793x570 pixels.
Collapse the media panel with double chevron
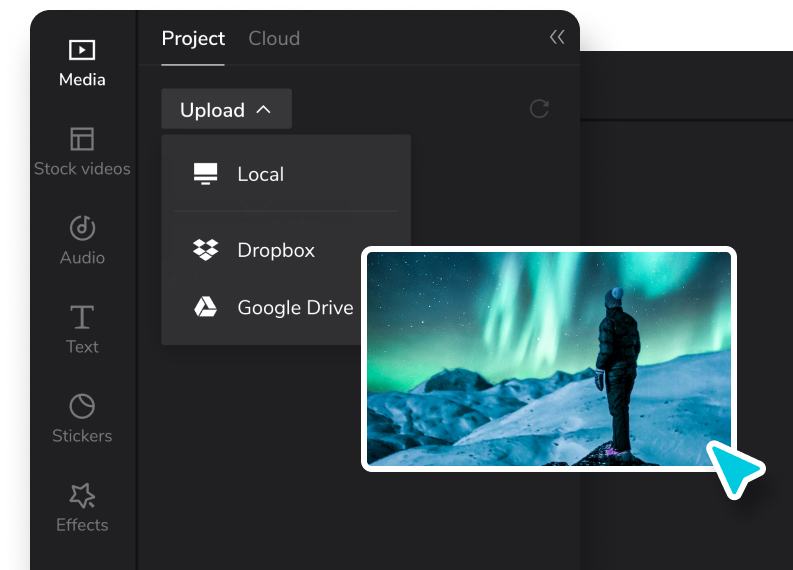[x=557, y=38]
